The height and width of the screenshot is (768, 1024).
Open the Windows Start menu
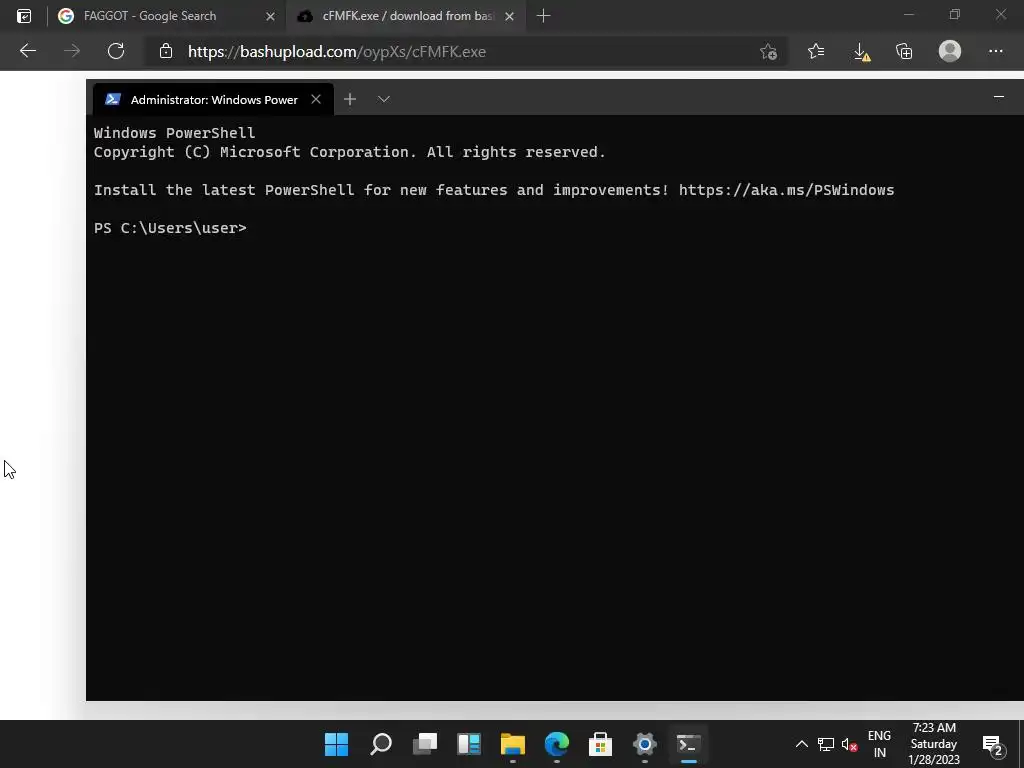coord(336,744)
